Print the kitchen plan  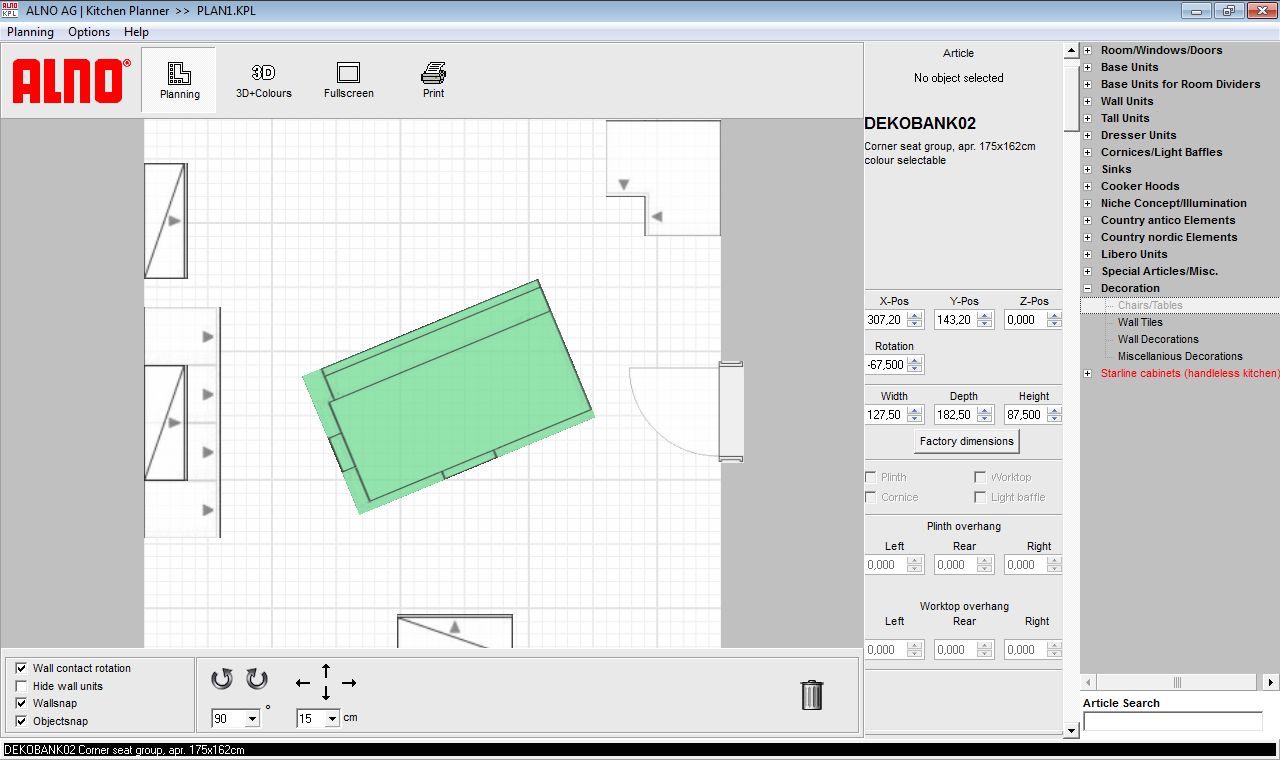click(433, 81)
